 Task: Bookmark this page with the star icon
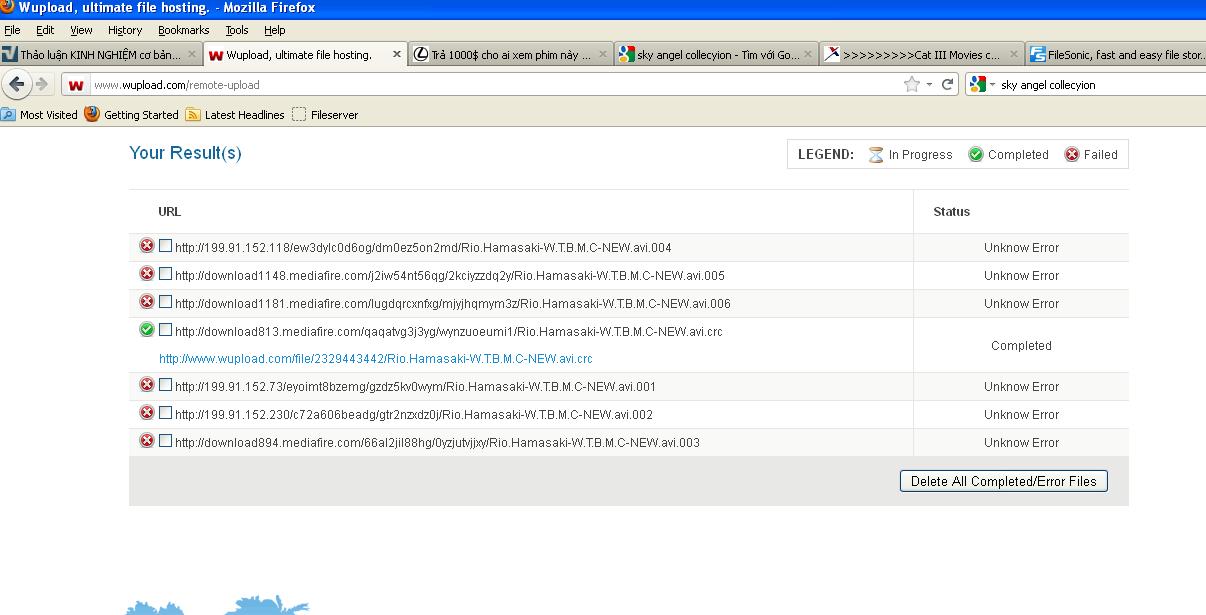(911, 85)
